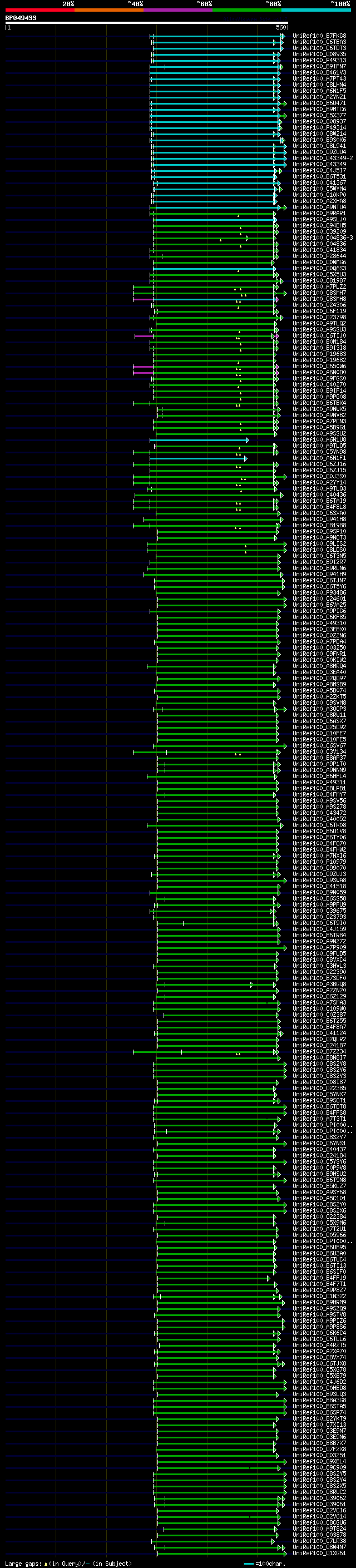Viewport: 356px width, 1568px height.
Task: Click the orange ~40% identity legend segment
Action: coord(110,10)
